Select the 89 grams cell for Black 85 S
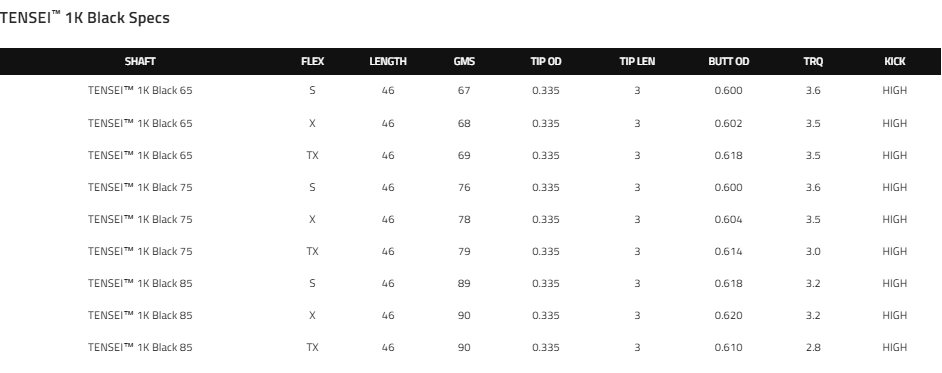 click(464, 284)
